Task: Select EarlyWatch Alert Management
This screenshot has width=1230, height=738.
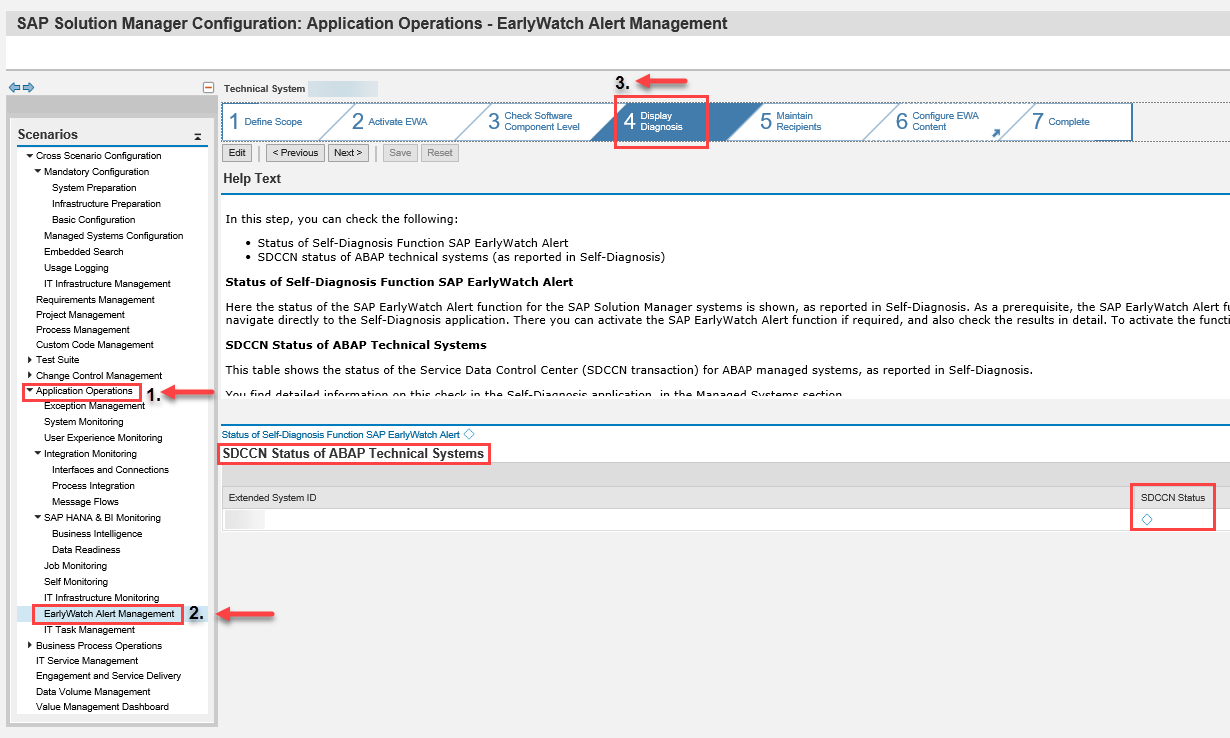Action: (x=109, y=614)
